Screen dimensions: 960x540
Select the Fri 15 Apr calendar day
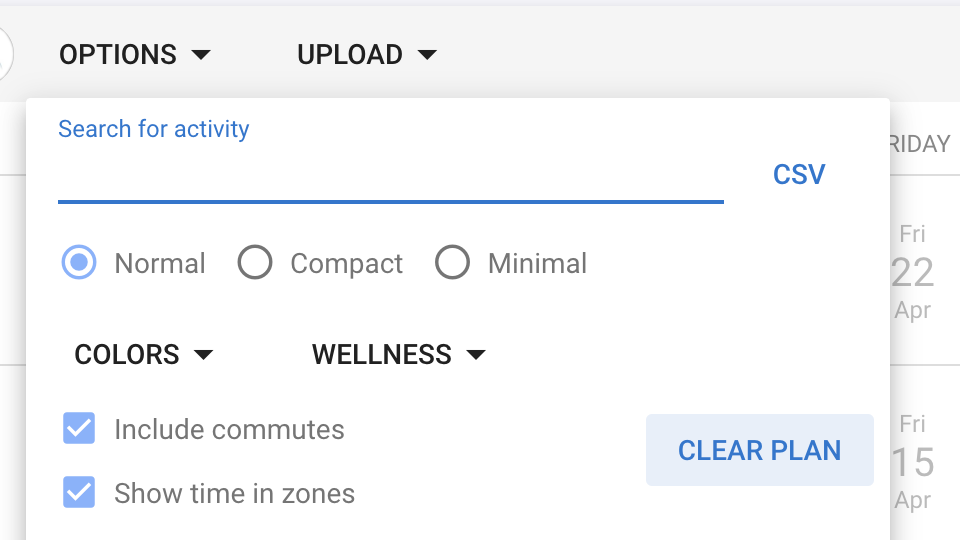click(913, 462)
